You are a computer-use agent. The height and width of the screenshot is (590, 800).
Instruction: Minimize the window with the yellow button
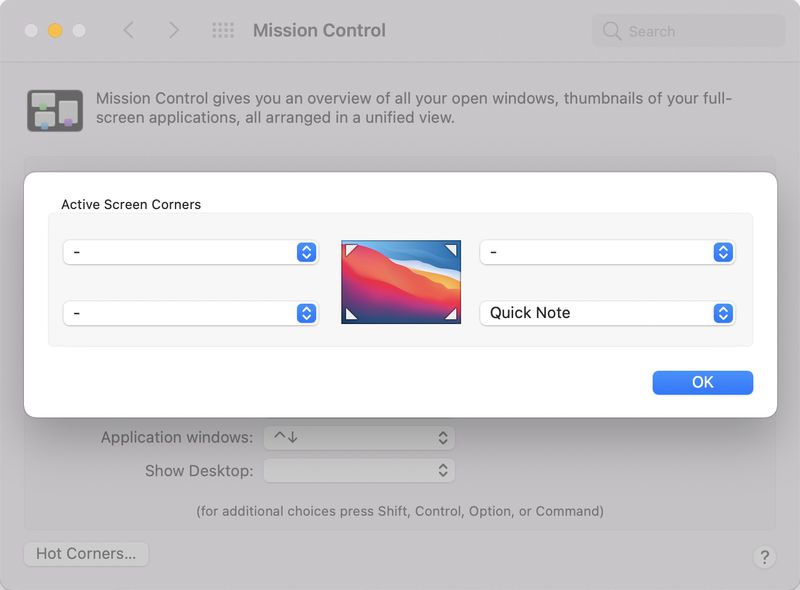[55, 31]
